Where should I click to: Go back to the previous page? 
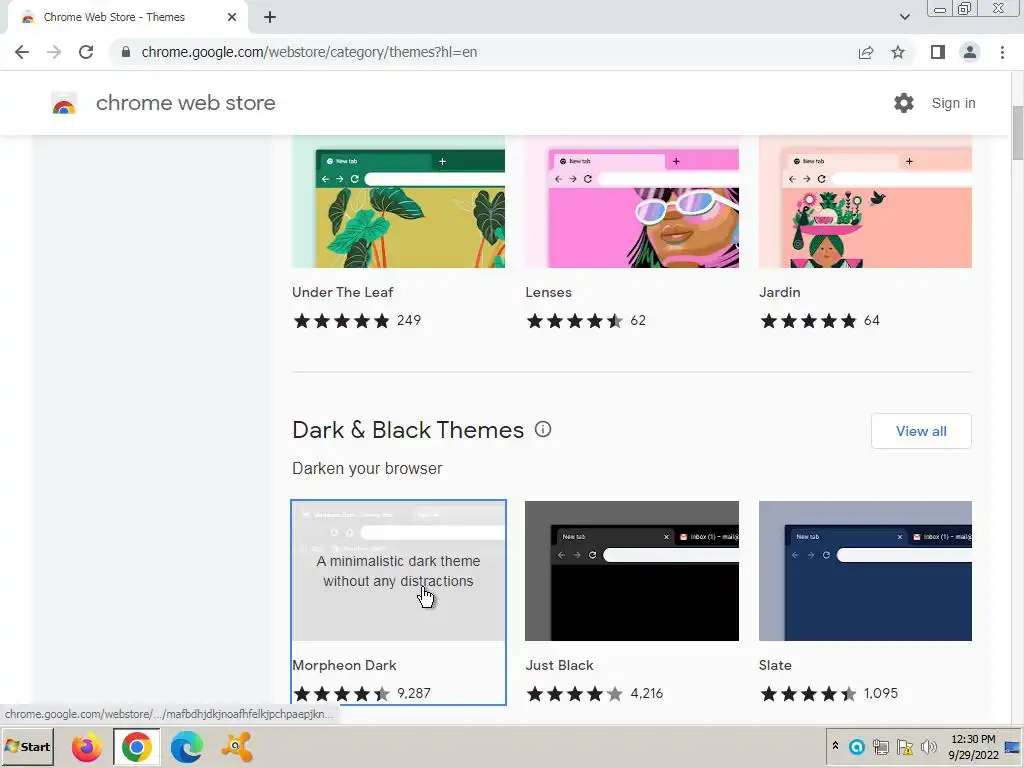pos(22,52)
